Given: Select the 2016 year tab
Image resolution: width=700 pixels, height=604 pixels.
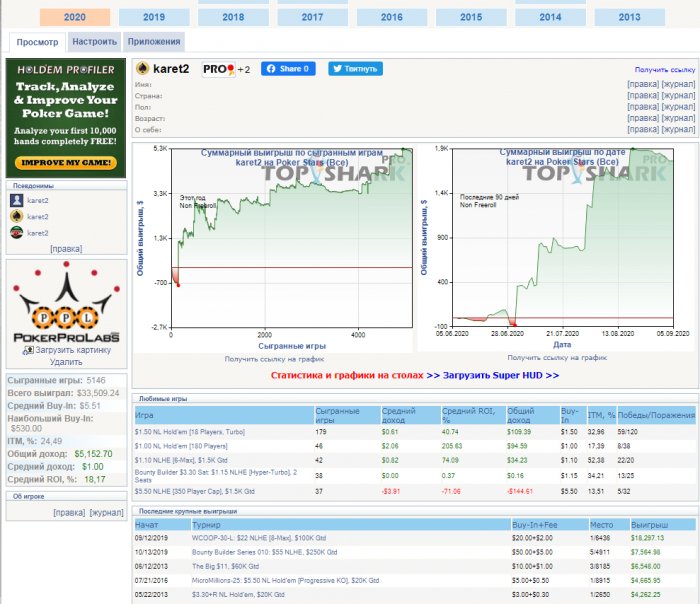Looking at the screenshot, I should pos(392,17).
